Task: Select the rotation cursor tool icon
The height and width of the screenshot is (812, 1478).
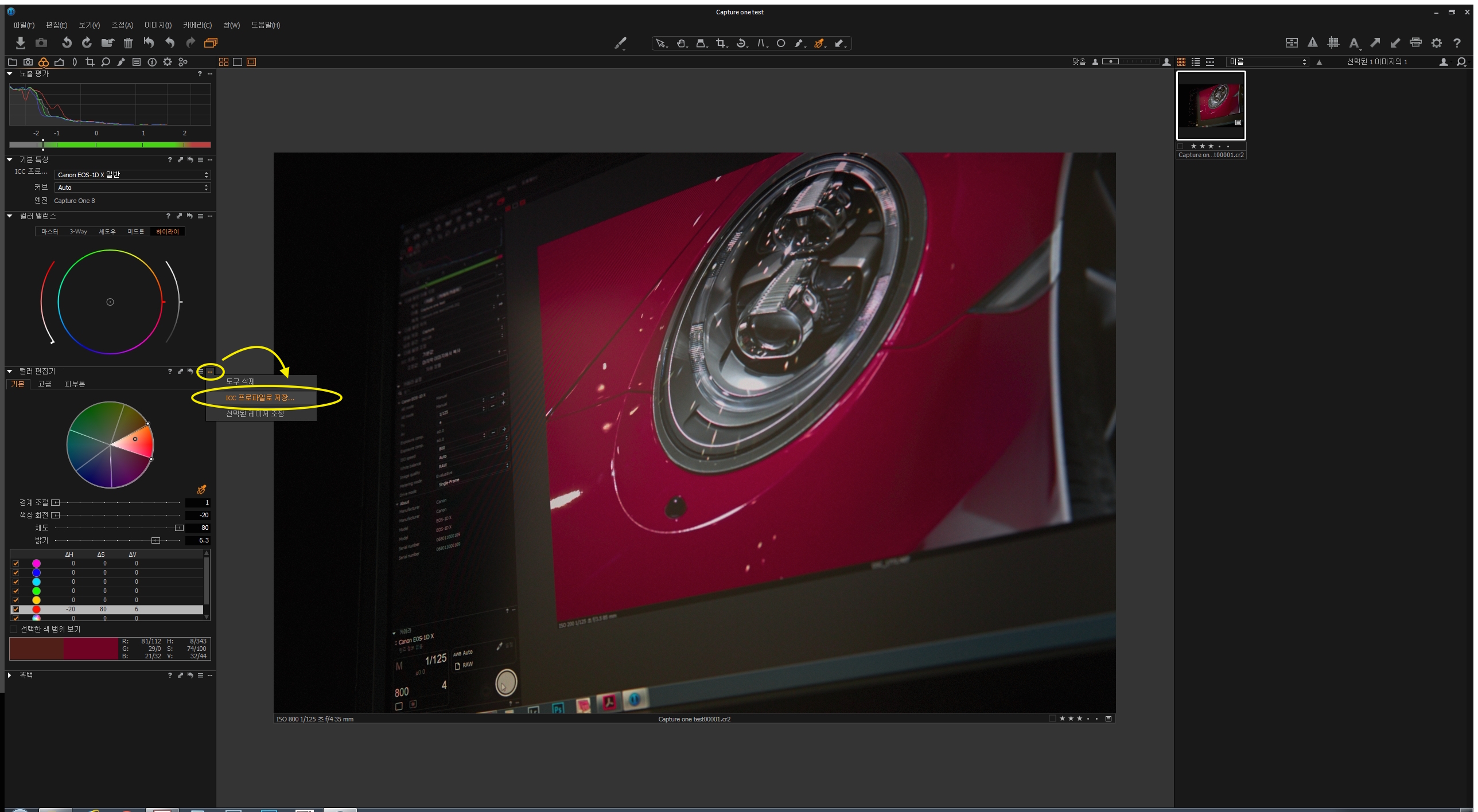Action: point(741,44)
